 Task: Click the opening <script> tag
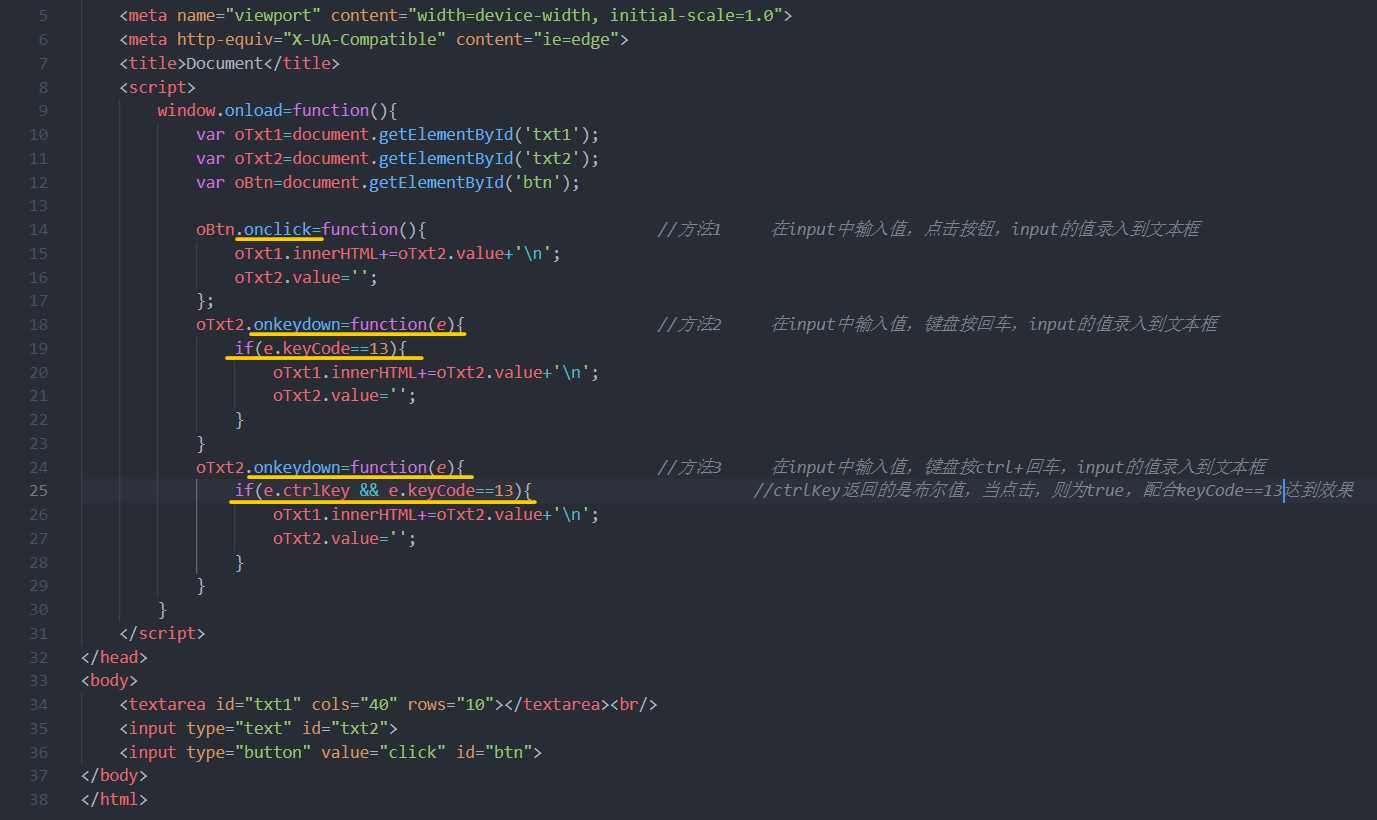[x=158, y=87]
